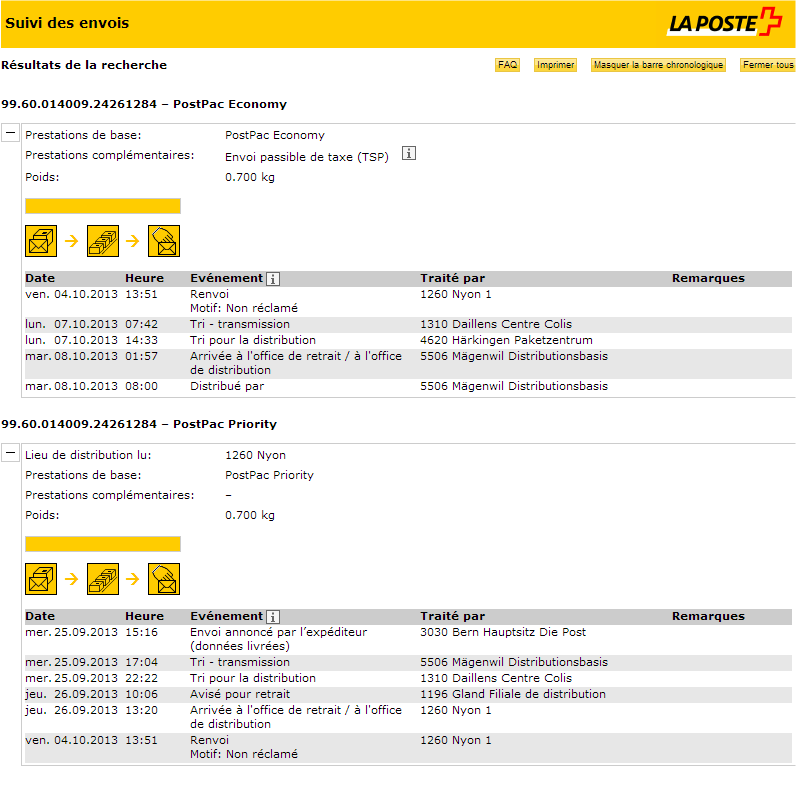The image size is (796, 809).
Task: Click Masquer la barre chronologique
Action: tap(658, 65)
